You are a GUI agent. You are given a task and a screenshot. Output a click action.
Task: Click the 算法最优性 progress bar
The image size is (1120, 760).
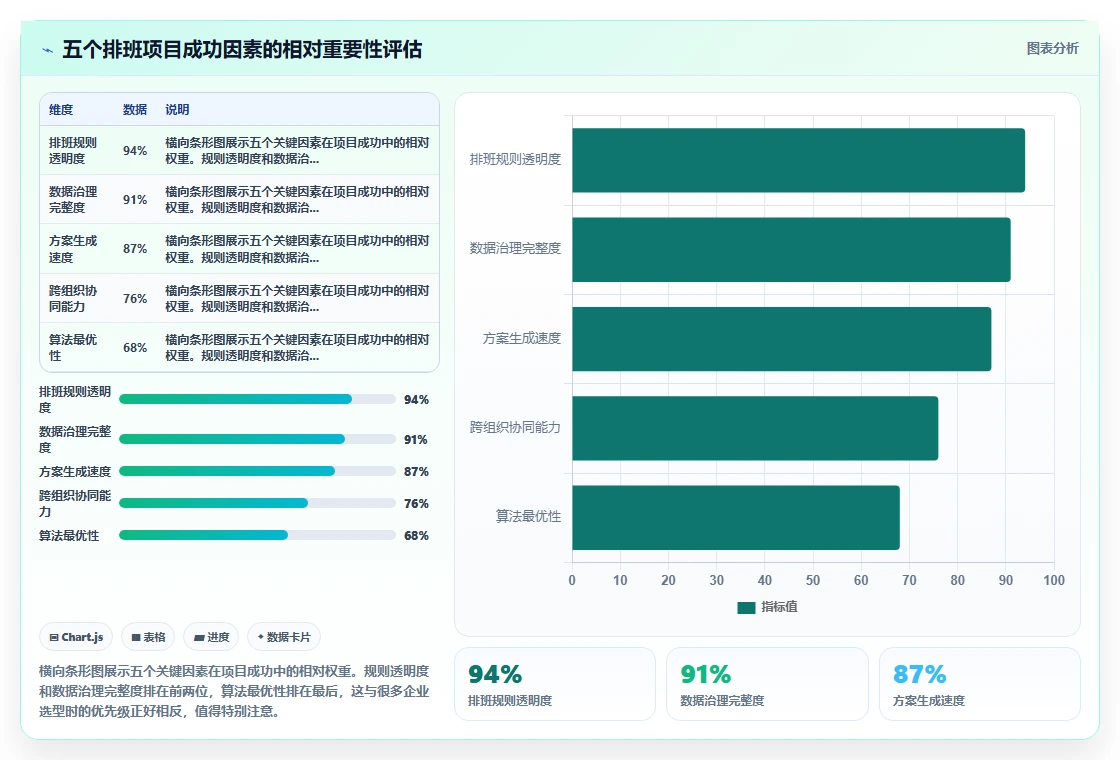257,536
